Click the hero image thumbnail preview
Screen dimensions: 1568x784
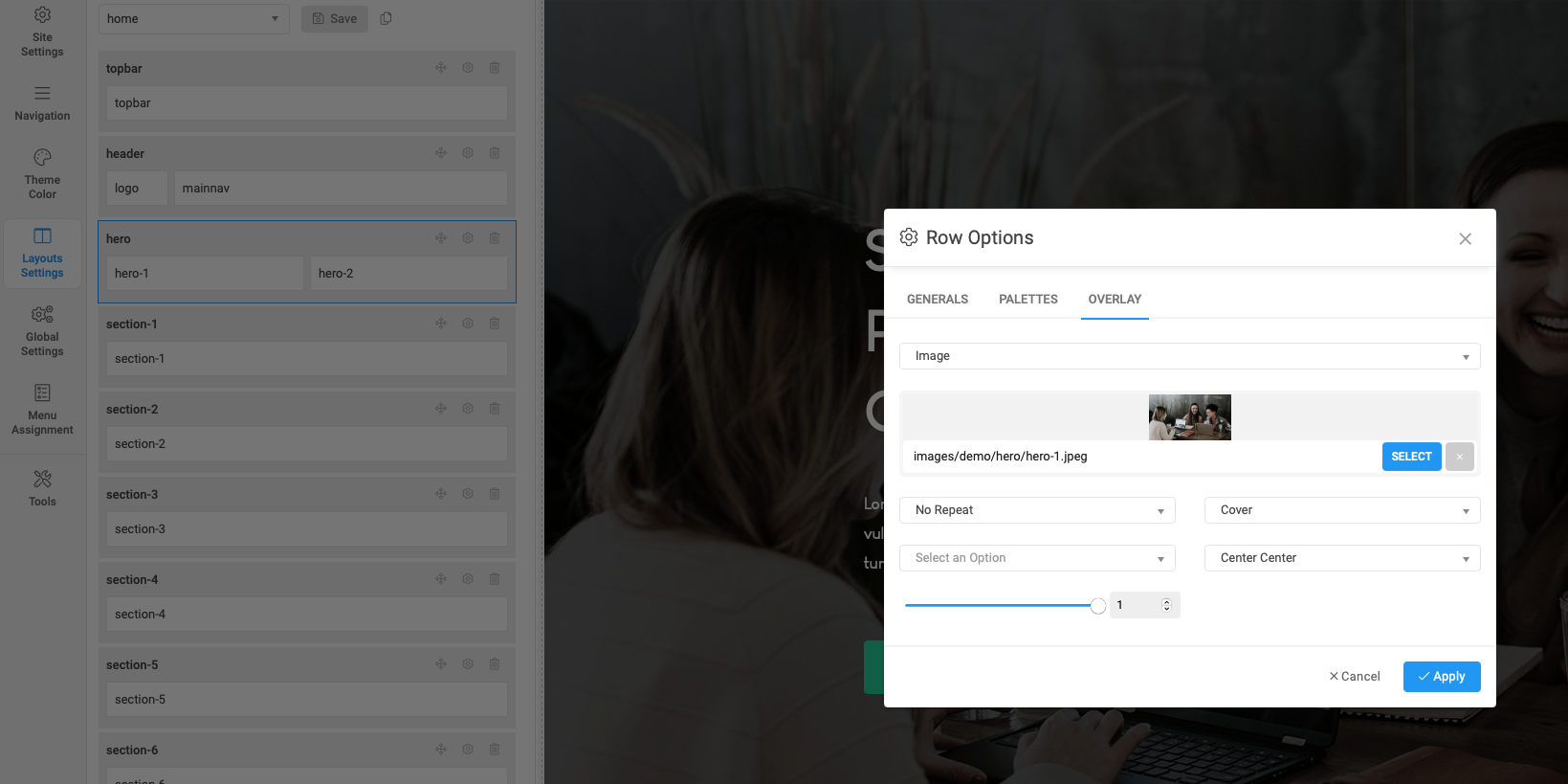point(1189,417)
